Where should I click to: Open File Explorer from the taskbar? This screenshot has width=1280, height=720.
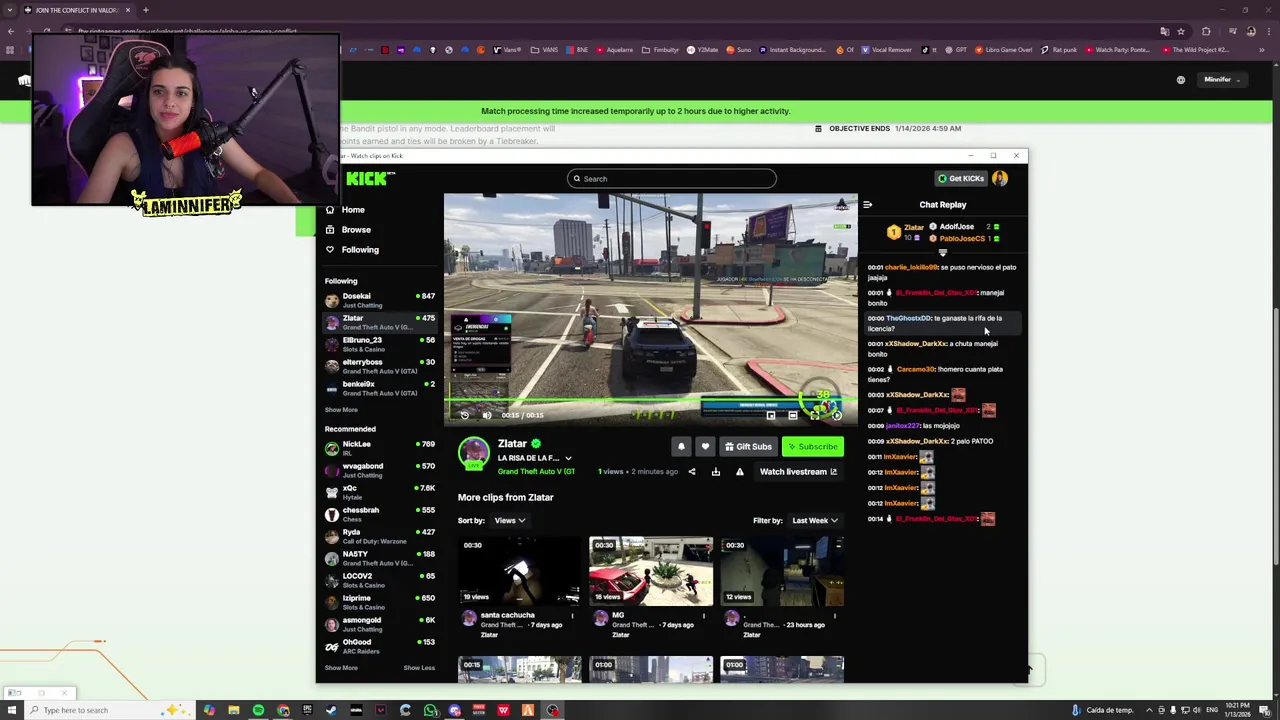pos(234,710)
